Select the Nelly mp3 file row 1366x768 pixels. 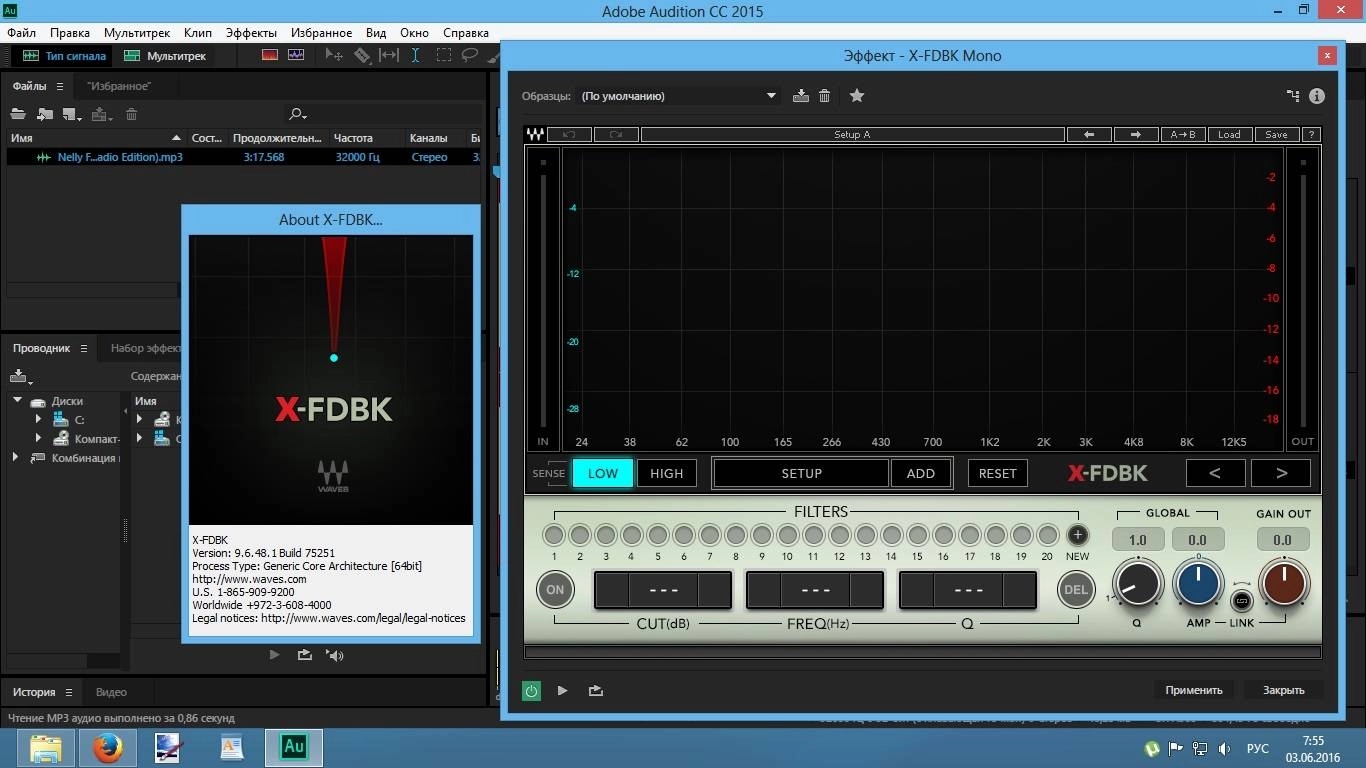[243, 157]
